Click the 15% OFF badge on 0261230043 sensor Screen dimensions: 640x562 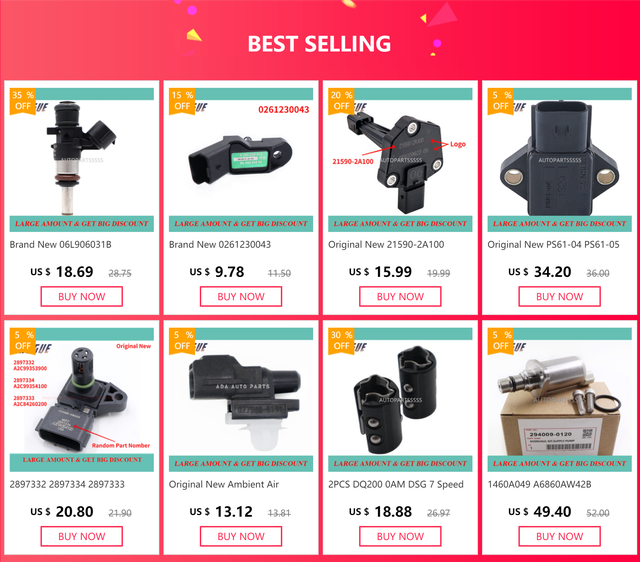(182, 101)
